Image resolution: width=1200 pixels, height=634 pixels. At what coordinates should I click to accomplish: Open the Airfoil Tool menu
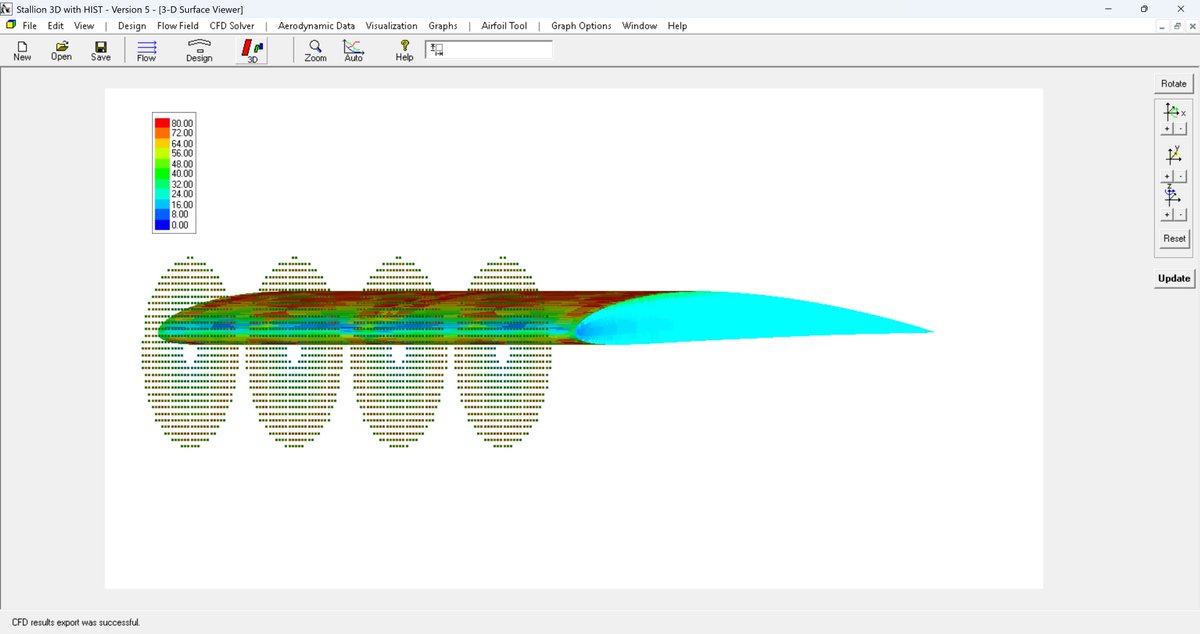click(x=504, y=26)
